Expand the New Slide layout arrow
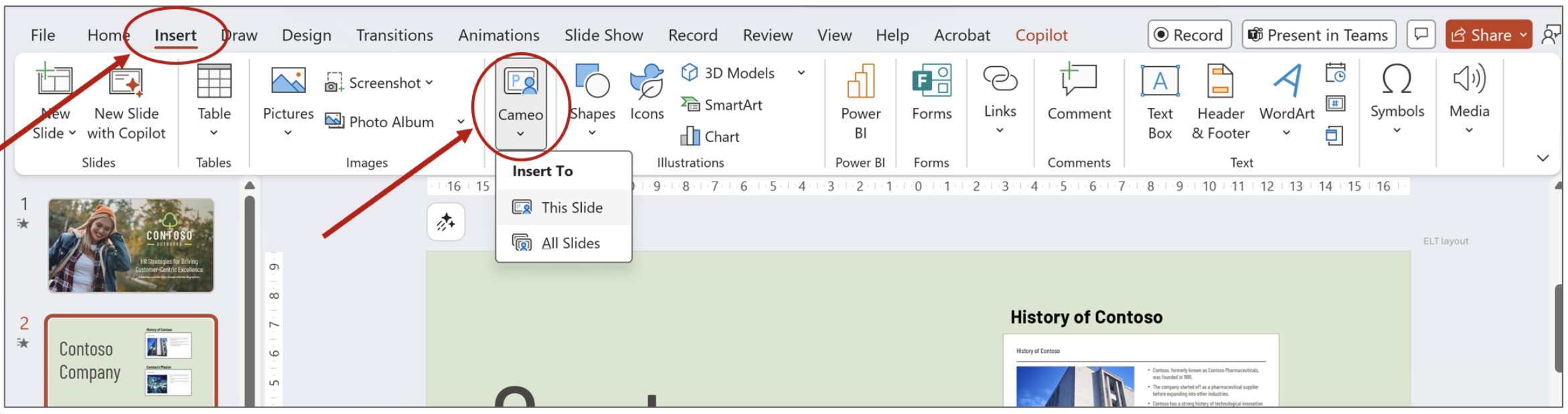Viewport: 1568px width, 414px height. point(72,133)
